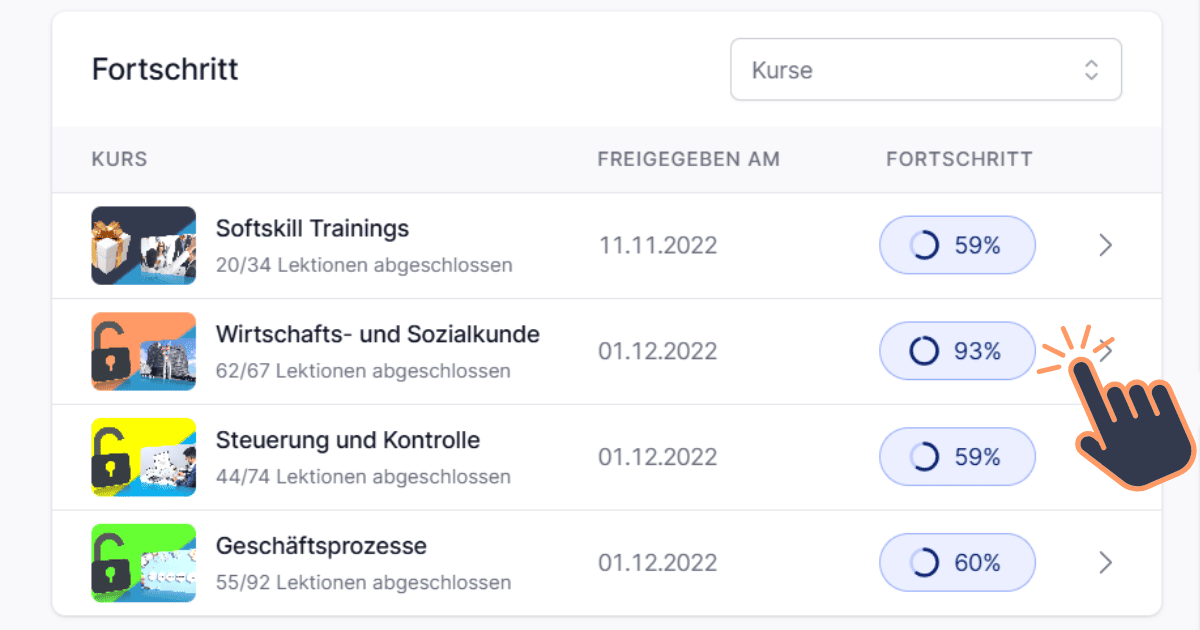Click the green Geschäftsprozesse thumbnail
Viewport: 1200px width, 630px height.
pos(144,564)
